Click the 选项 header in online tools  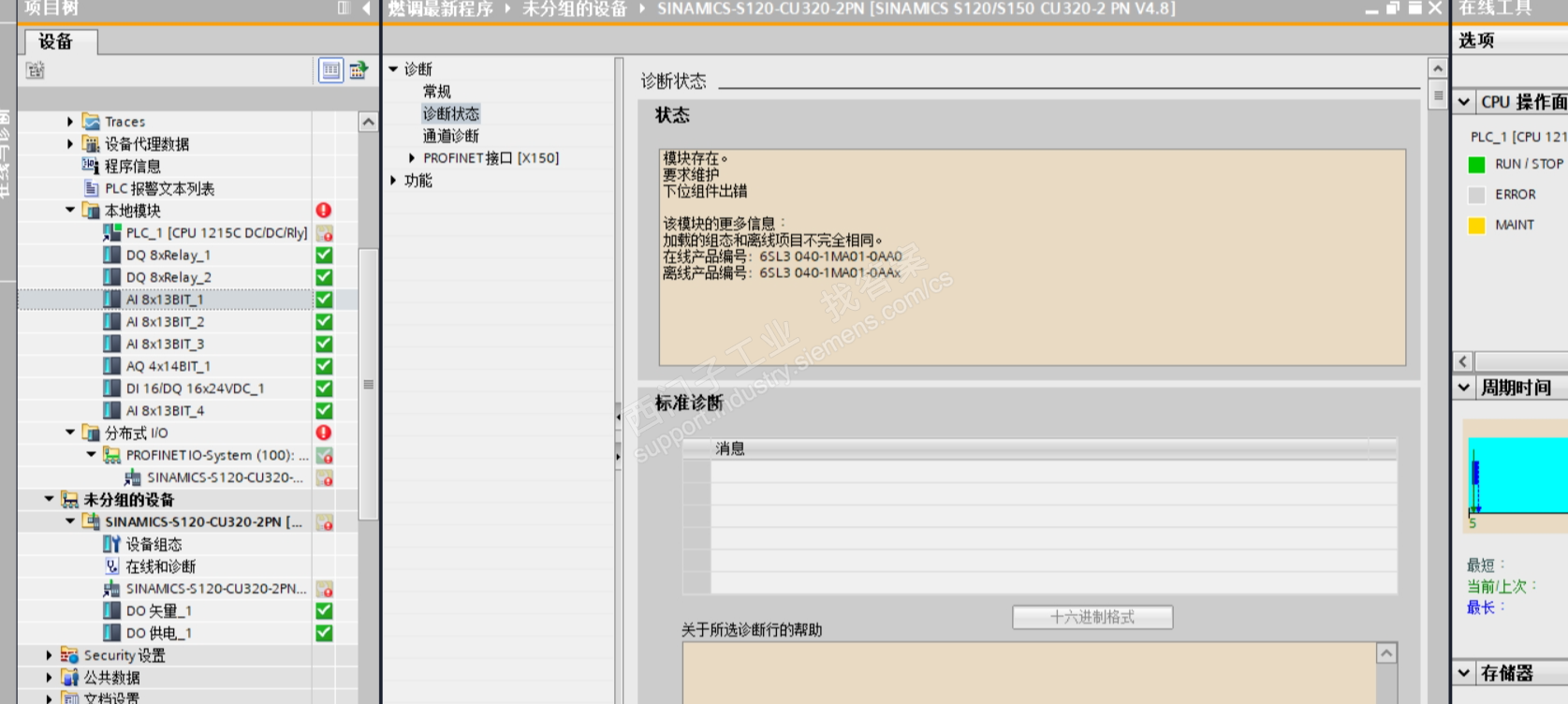[1476, 40]
